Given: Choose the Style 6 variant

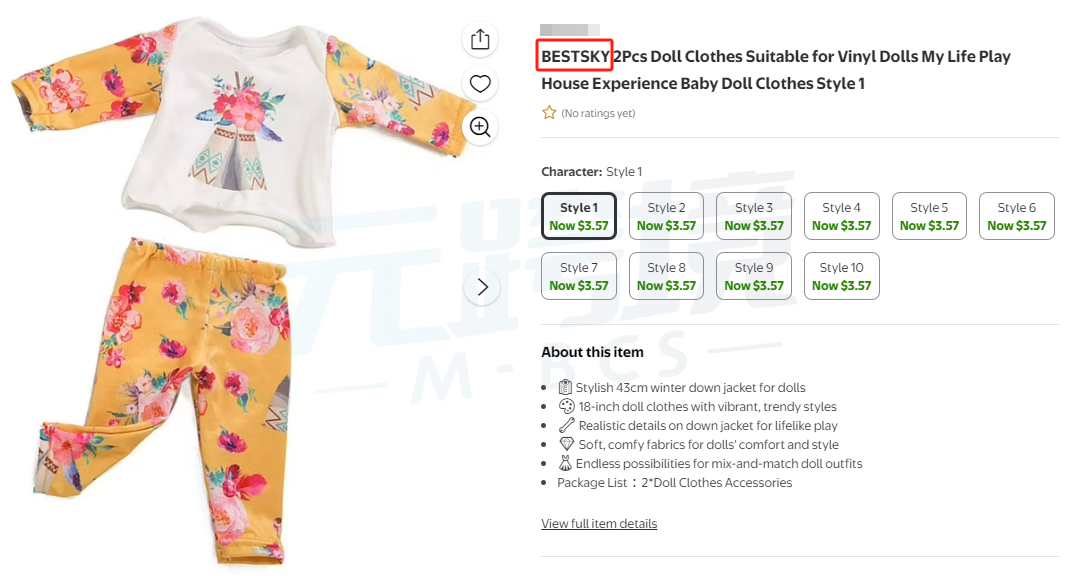Looking at the screenshot, I should tap(1016, 216).
